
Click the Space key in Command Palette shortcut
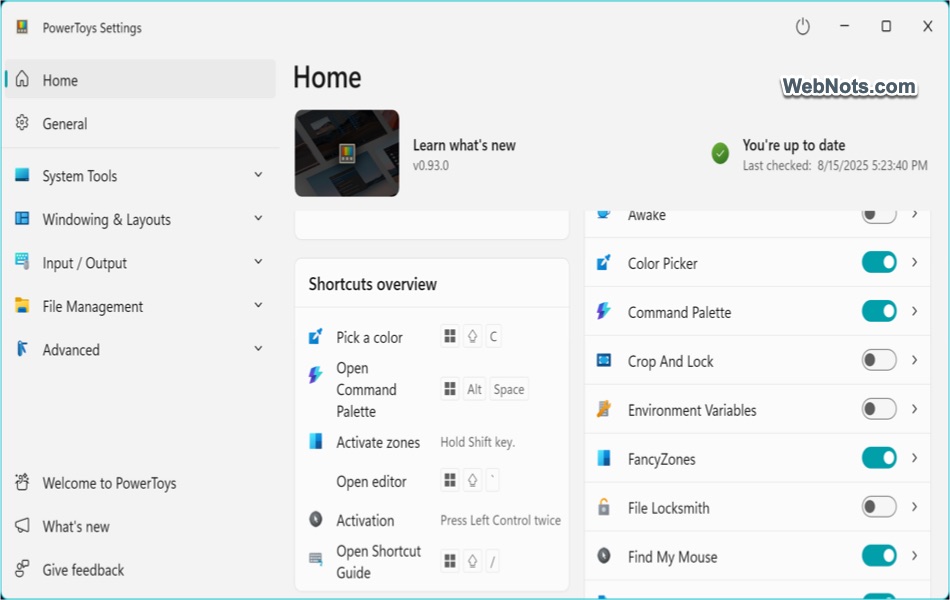tap(509, 389)
